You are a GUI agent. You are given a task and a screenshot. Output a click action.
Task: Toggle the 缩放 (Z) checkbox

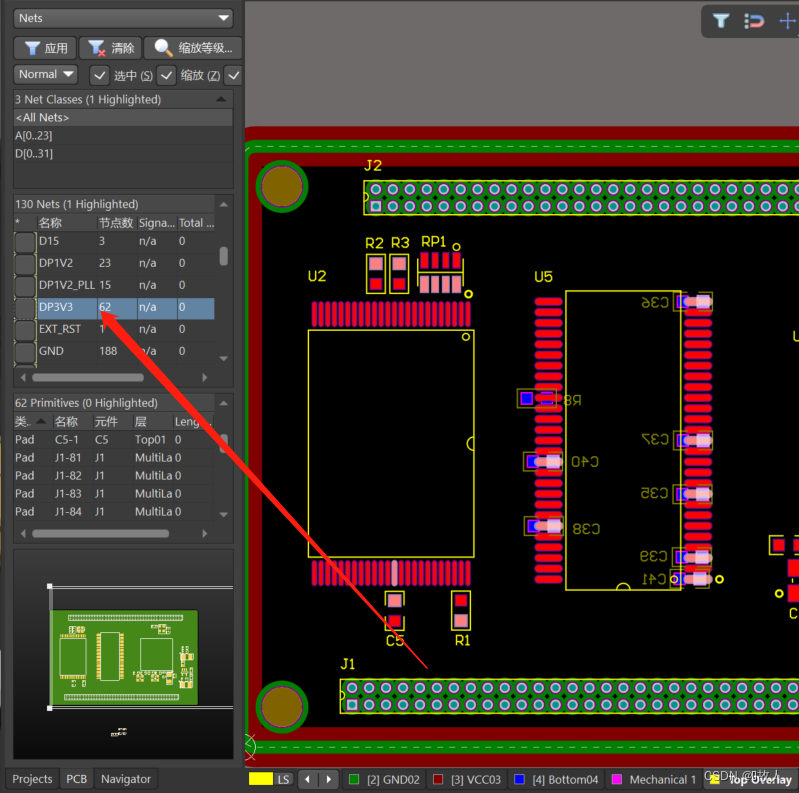(x=166, y=76)
